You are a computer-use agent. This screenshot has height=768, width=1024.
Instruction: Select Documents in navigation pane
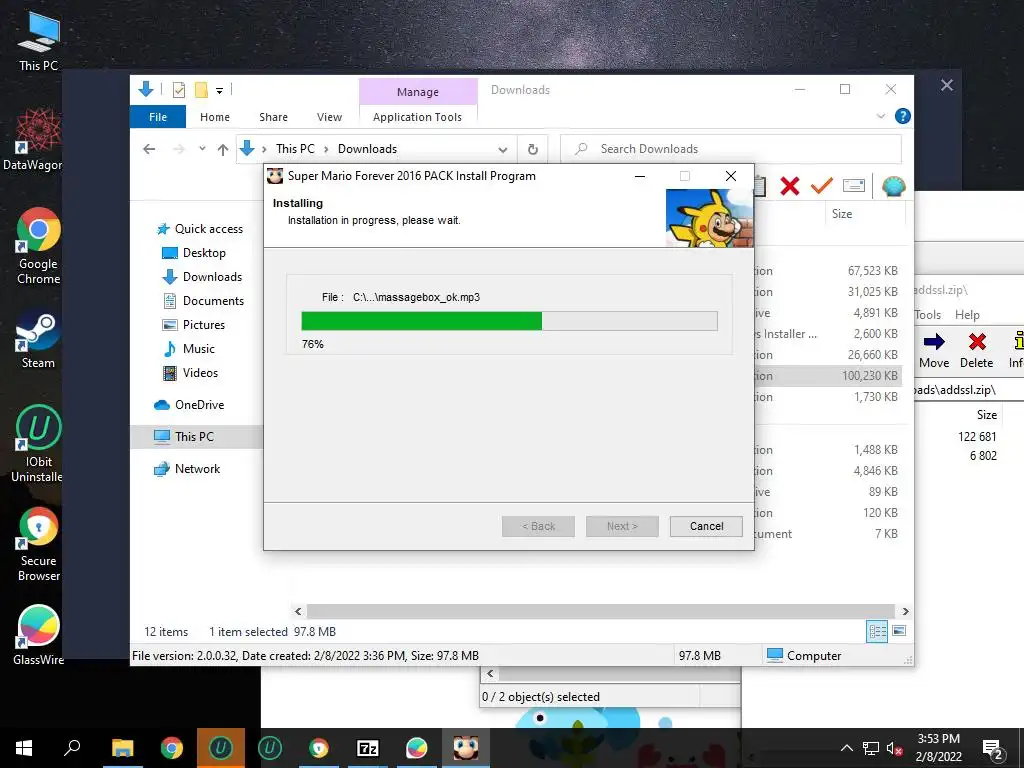[x=203, y=301]
